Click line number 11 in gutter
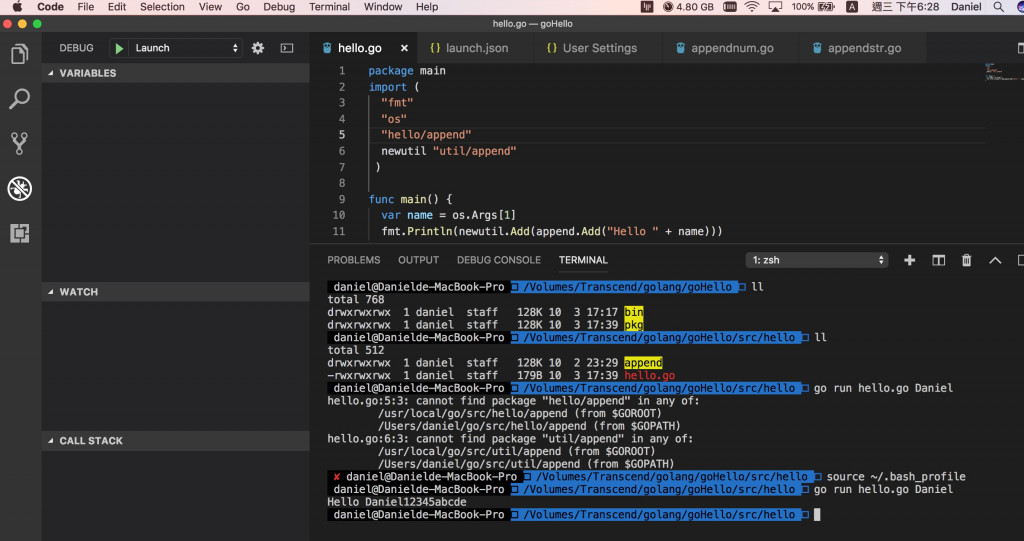The width and height of the screenshot is (1024, 541). 338,231
